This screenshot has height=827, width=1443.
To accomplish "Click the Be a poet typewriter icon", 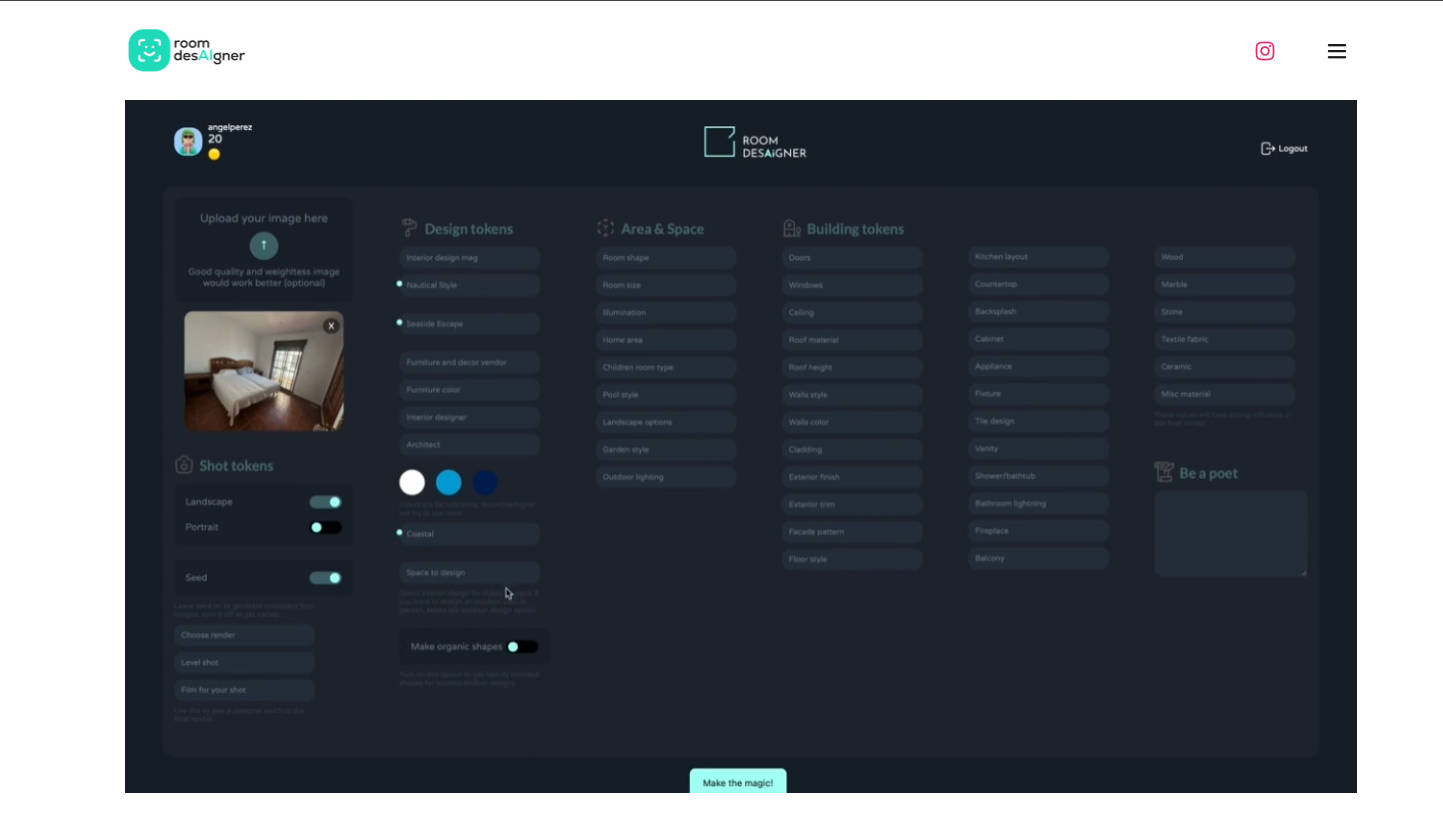I will coord(1163,473).
